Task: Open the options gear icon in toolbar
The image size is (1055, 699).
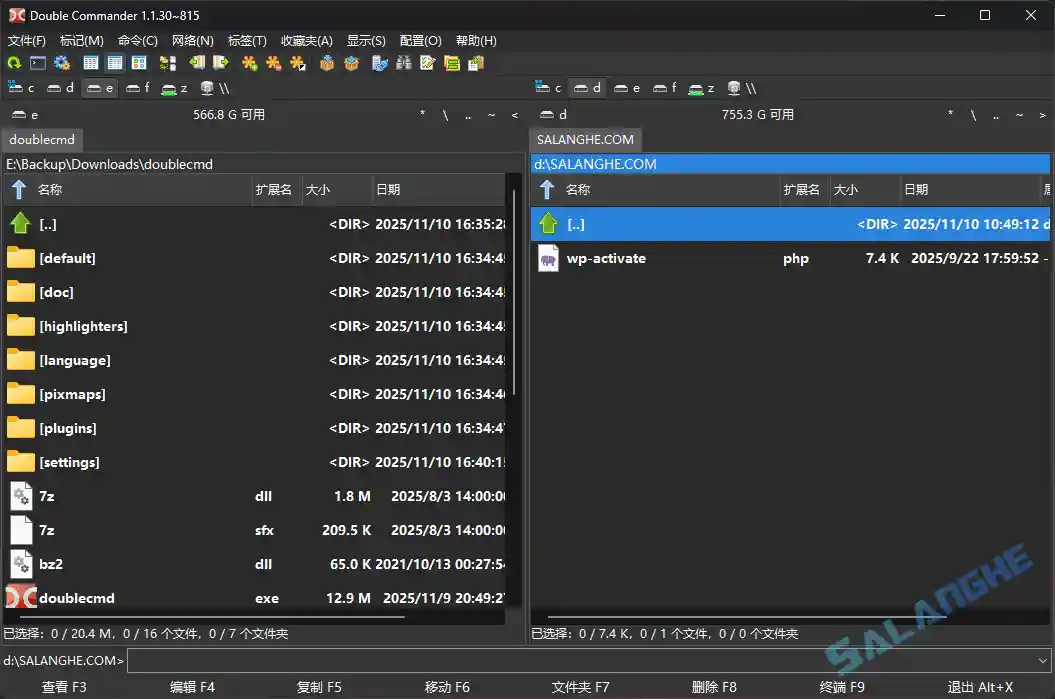Action: (62, 63)
